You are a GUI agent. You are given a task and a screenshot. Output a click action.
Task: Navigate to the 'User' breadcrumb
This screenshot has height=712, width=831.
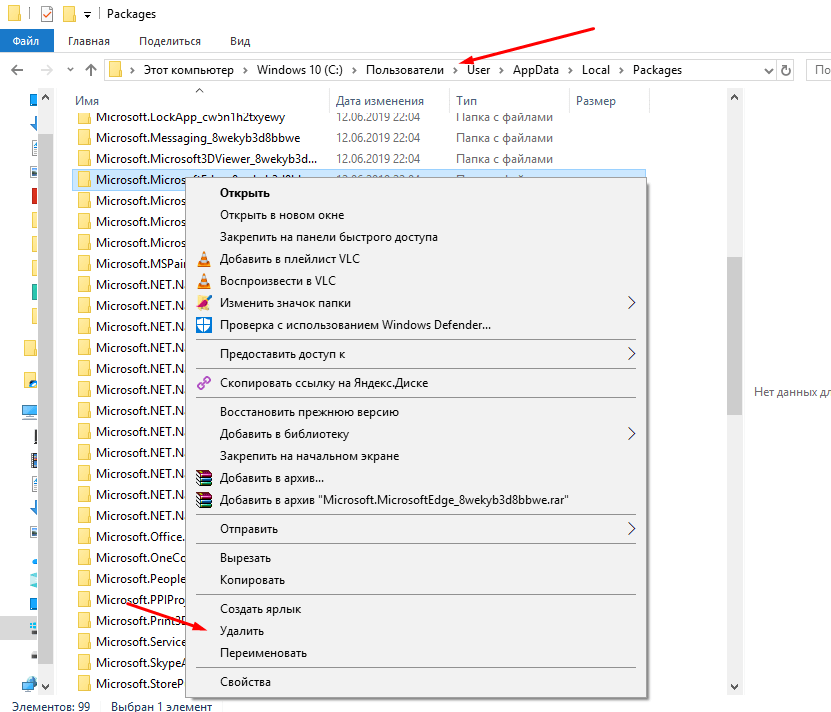coord(479,70)
